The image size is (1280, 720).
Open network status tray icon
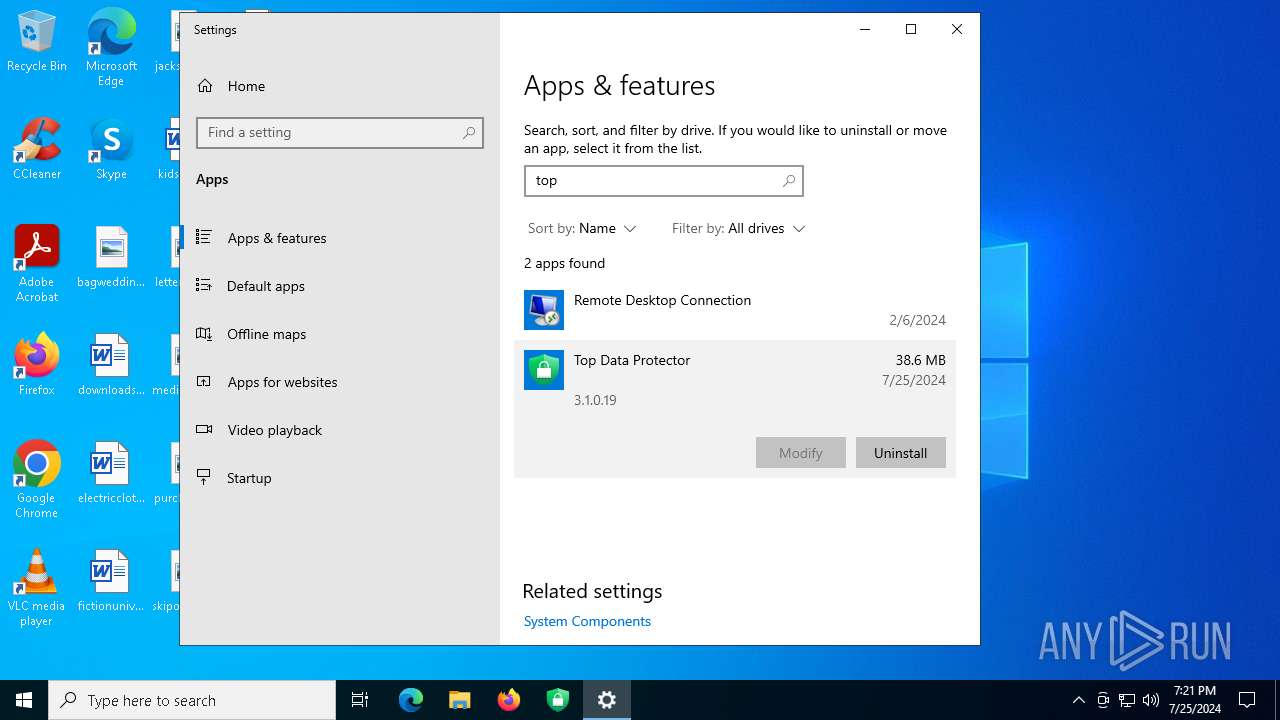coord(1127,700)
